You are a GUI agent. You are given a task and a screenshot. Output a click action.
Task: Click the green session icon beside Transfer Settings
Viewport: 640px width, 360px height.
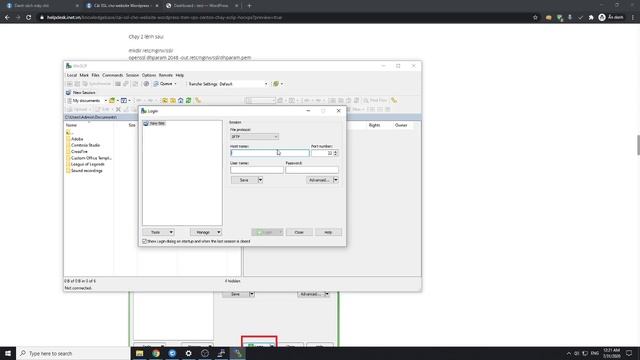[276, 84]
